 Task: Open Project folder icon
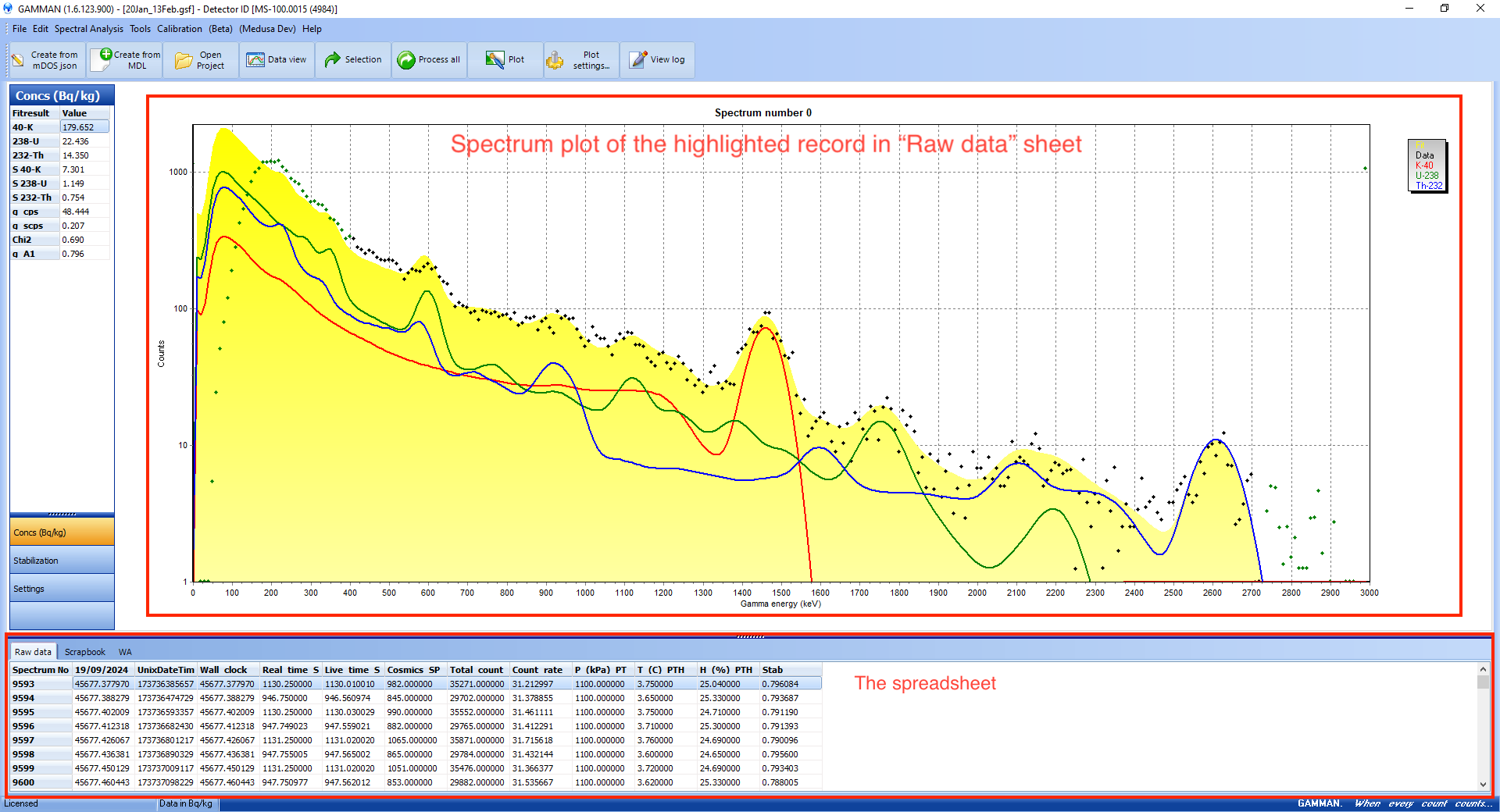click(x=183, y=60)
